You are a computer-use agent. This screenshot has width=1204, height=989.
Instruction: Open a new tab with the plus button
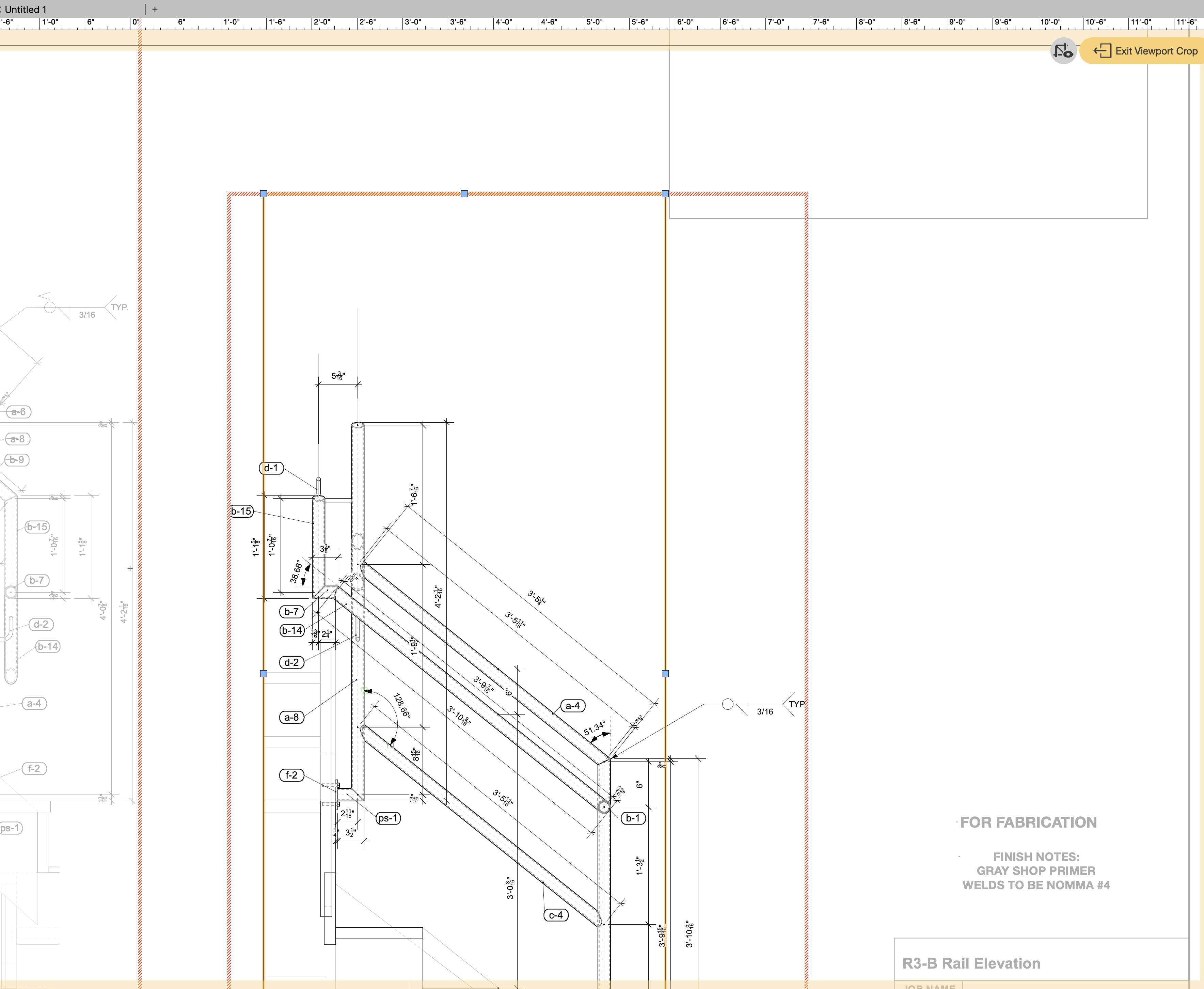point(155,9)
